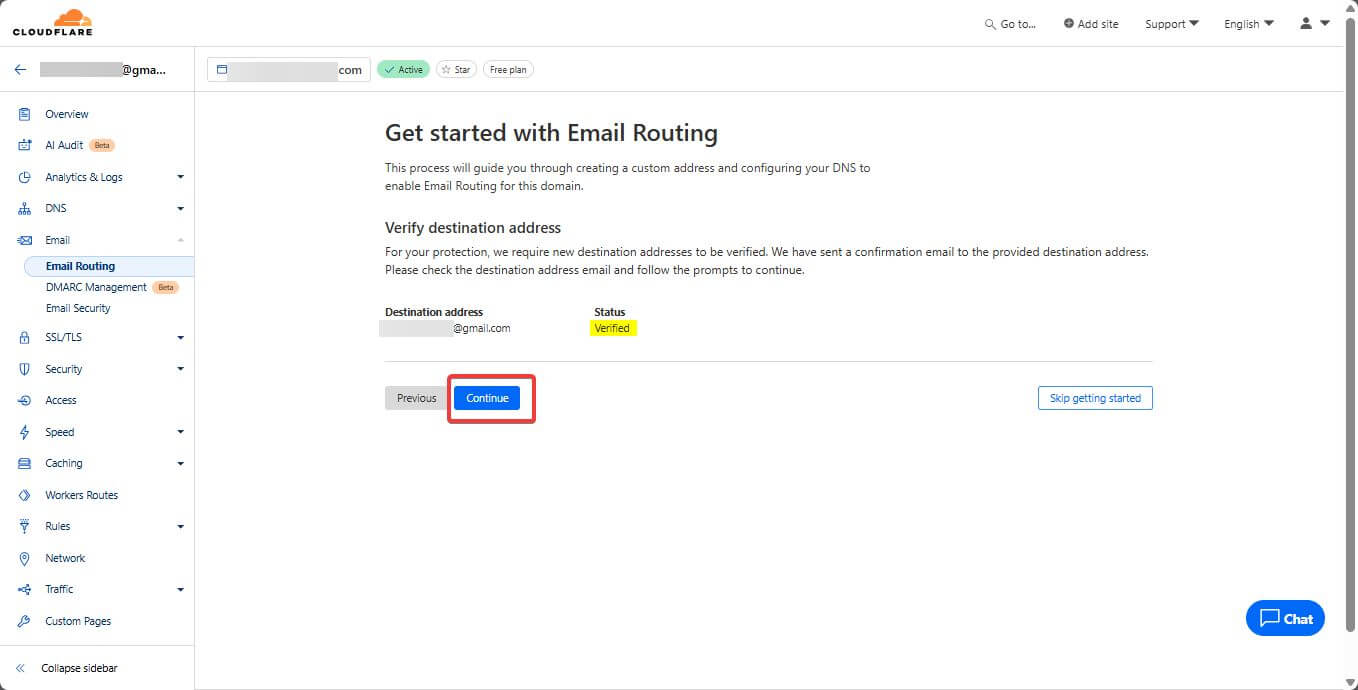Select Email Security in the sidebar

click(x=78, y=308)
